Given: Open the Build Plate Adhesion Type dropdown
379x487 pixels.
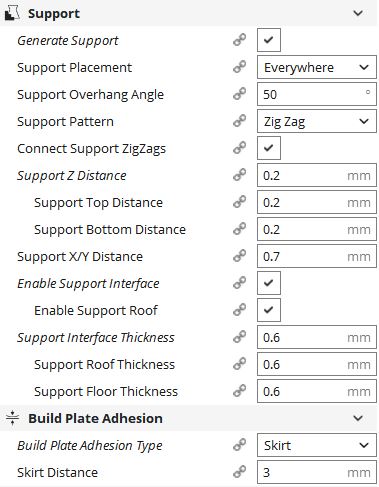Looking at the screenshot, I should click(x=317, y=445).
